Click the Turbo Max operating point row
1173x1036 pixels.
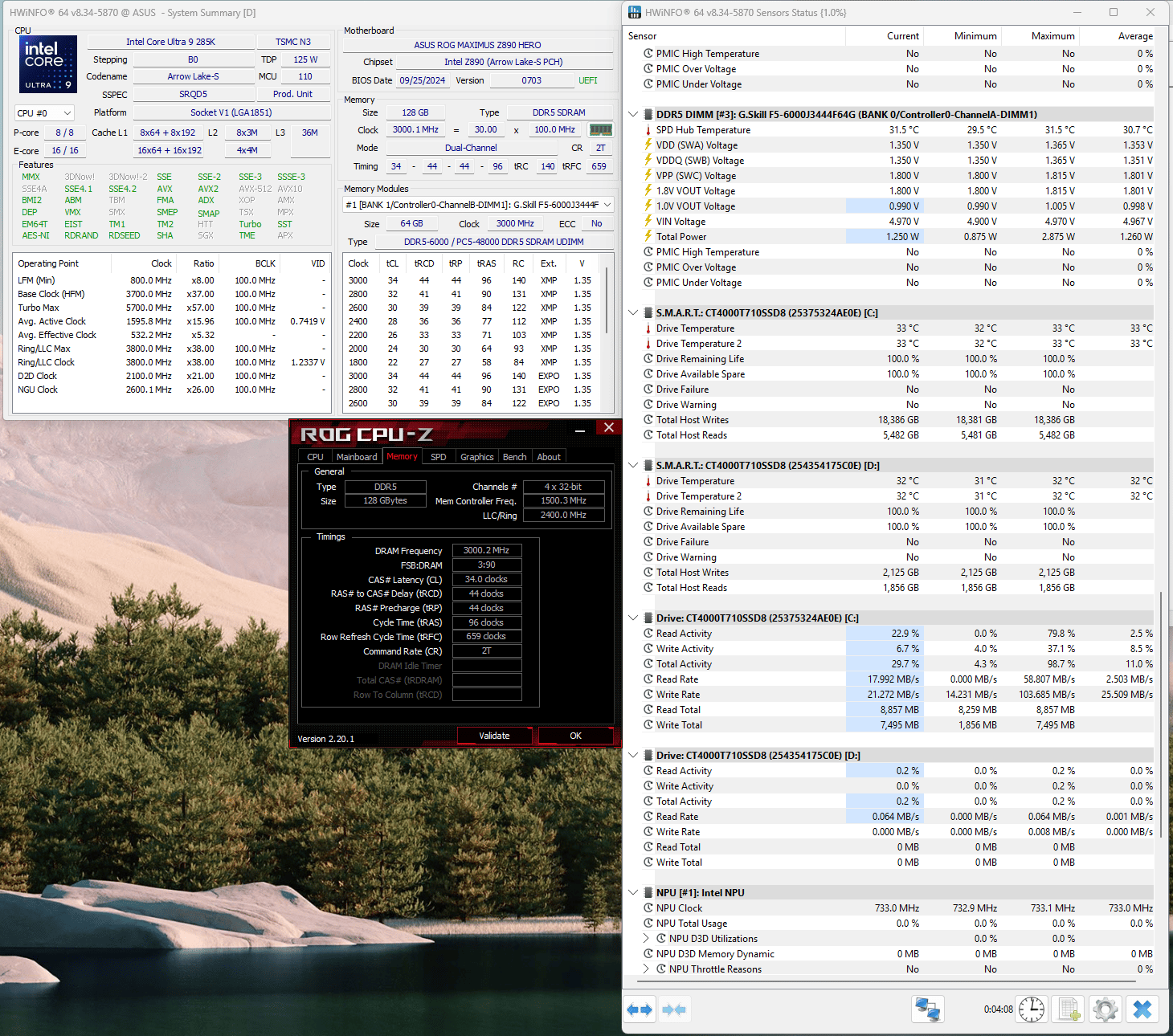[171, 308]
